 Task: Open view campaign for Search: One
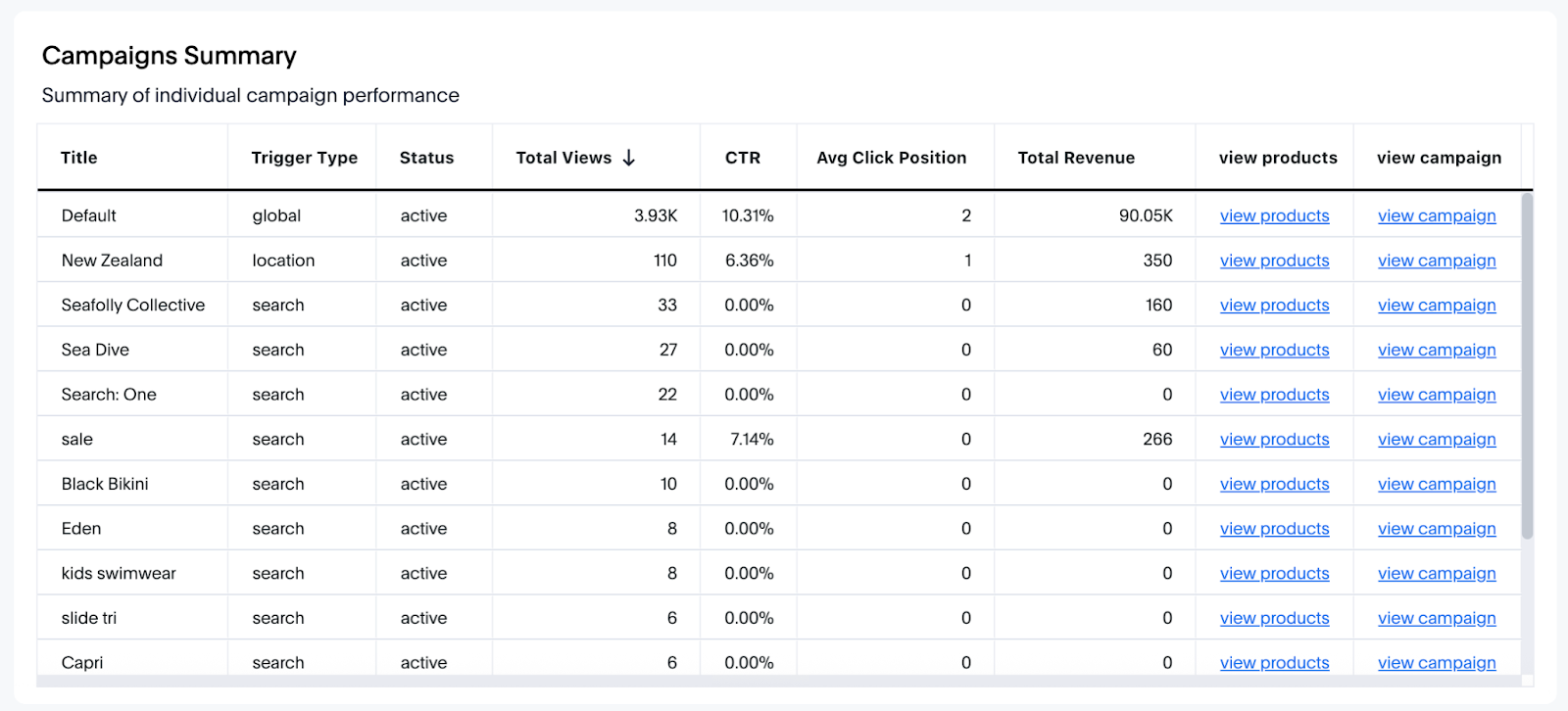click(1436, 395)
